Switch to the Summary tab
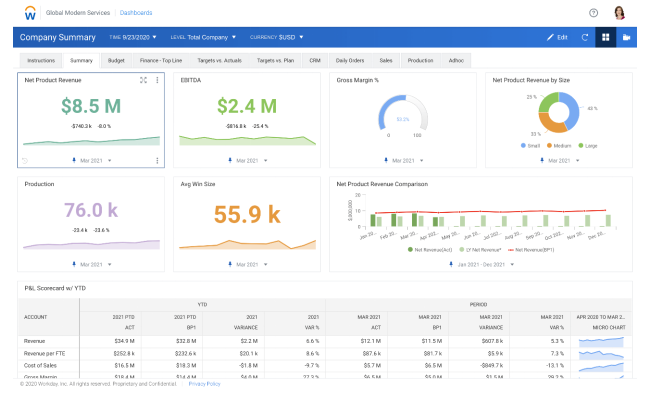Screen dimensions: 647x393 (81, 61)
